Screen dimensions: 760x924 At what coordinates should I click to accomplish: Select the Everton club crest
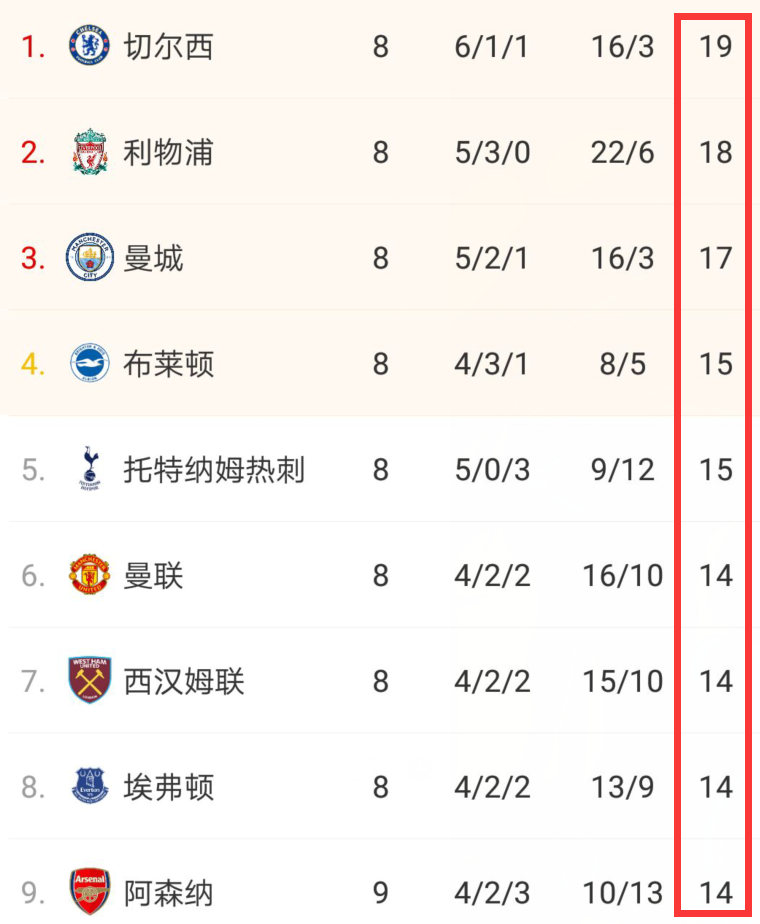pyautogui.click(x=90, y=786)
